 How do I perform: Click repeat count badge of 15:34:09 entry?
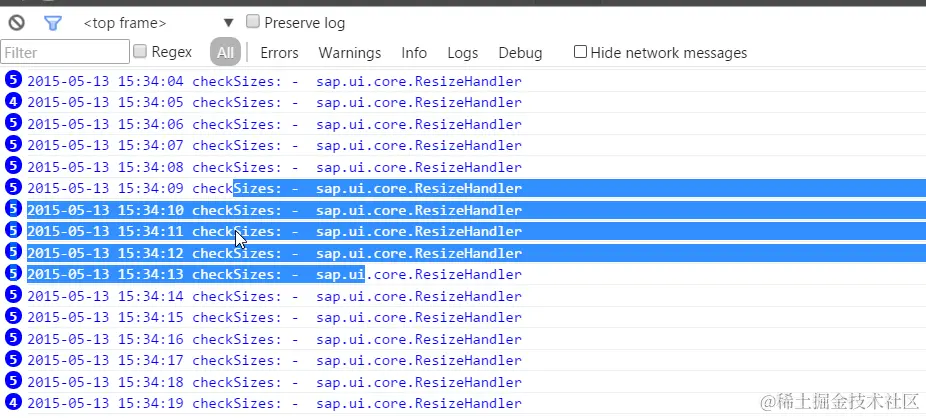coord(13,187)
